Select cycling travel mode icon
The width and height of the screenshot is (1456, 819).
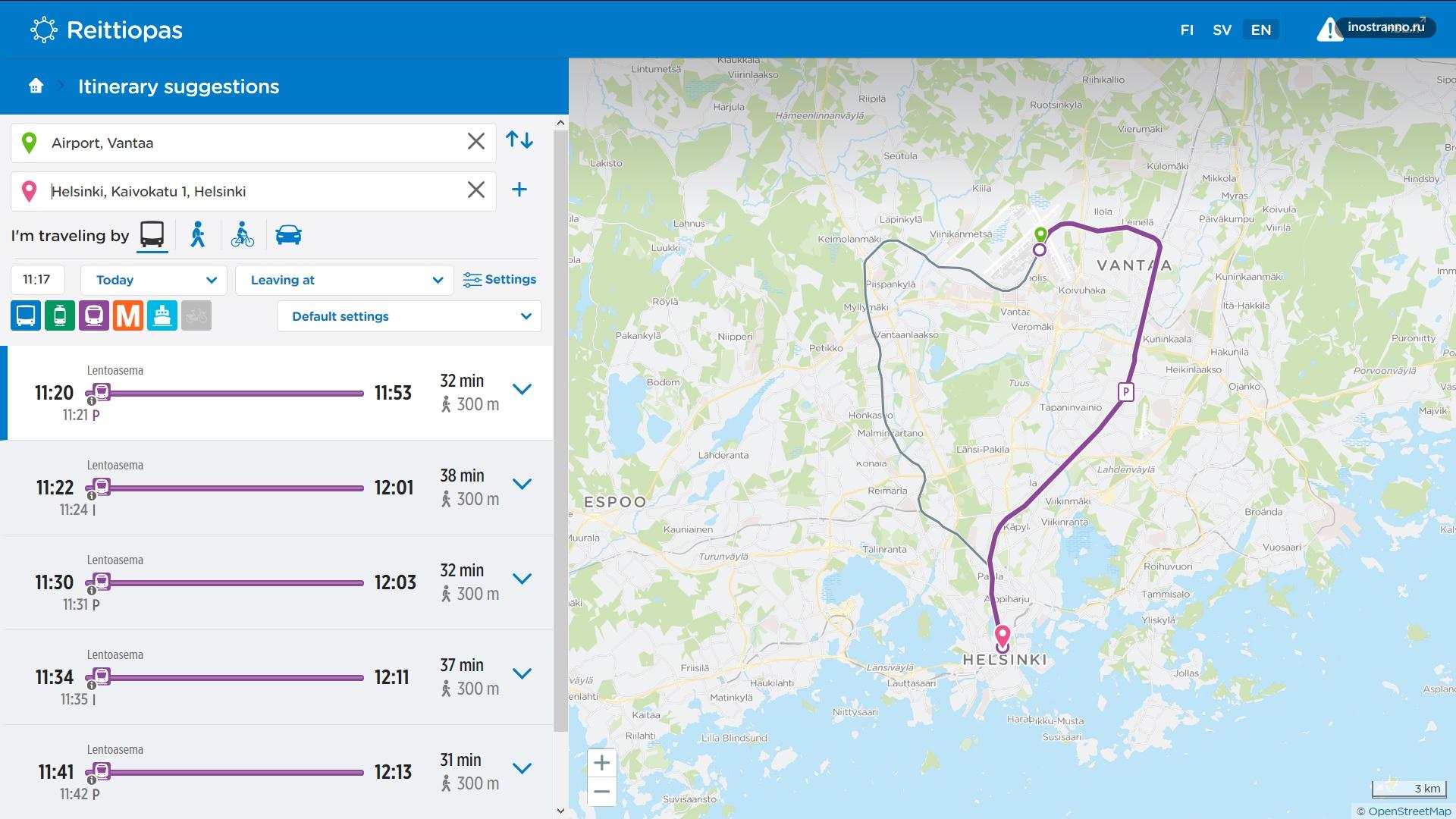point(243,235)
